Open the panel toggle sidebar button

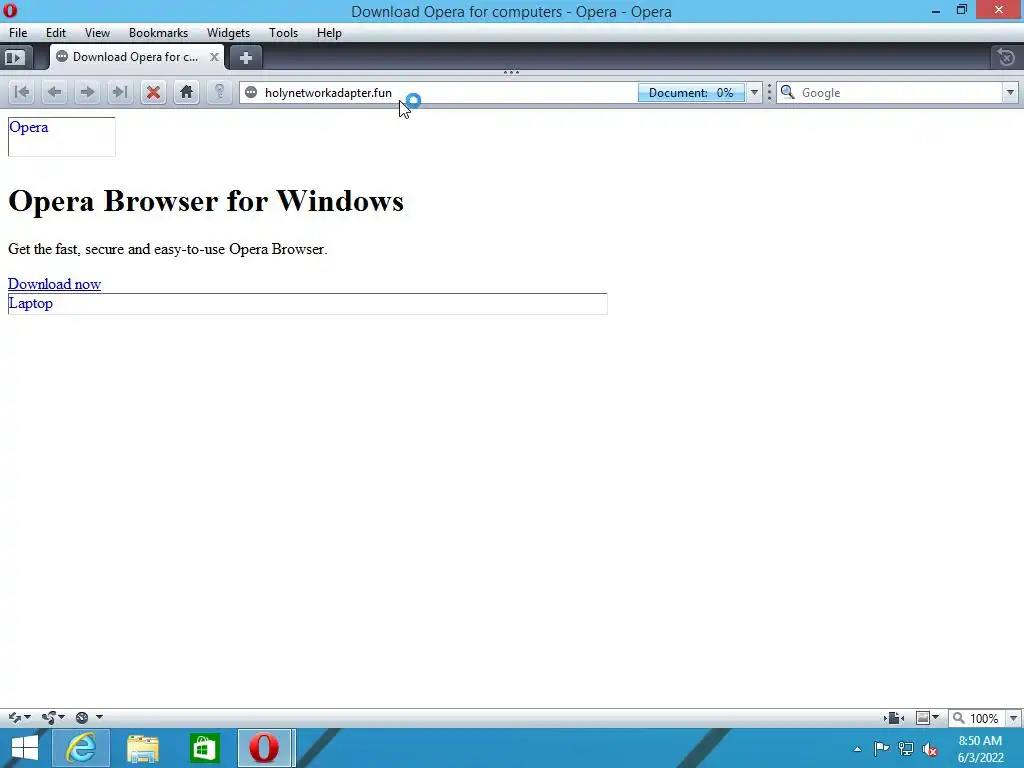[x=14, y=57]
